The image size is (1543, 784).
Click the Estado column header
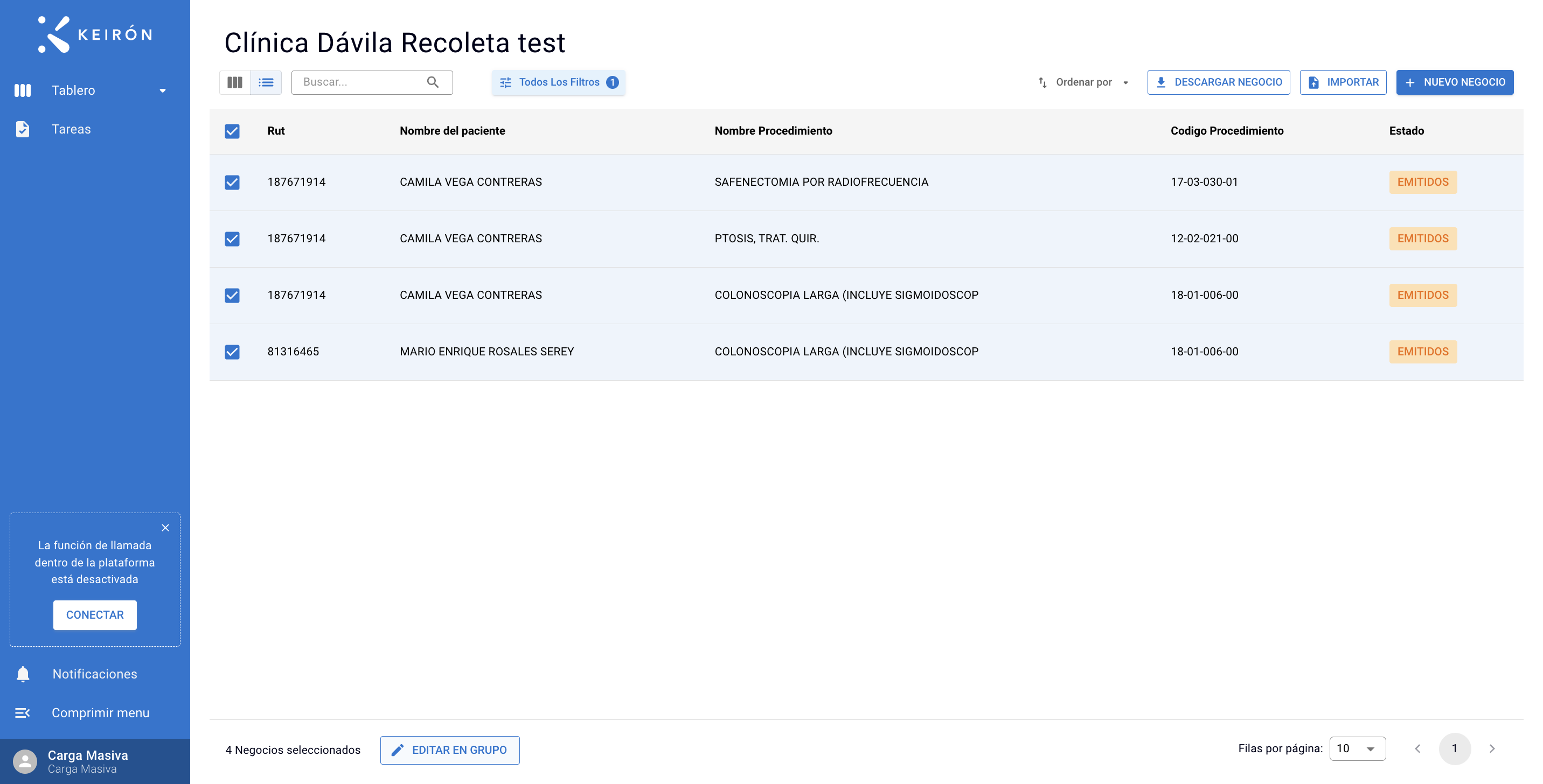pyautogui.click(x=1407, y=131)
